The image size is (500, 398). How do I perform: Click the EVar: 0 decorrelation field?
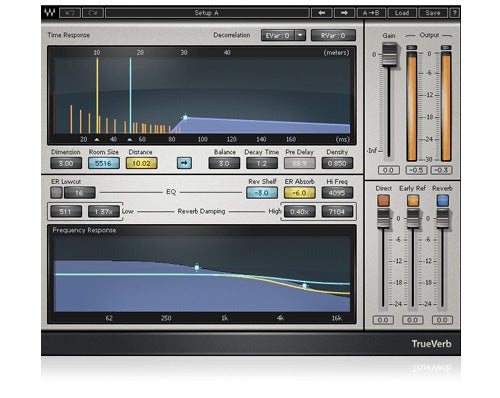tap(278, 35)
